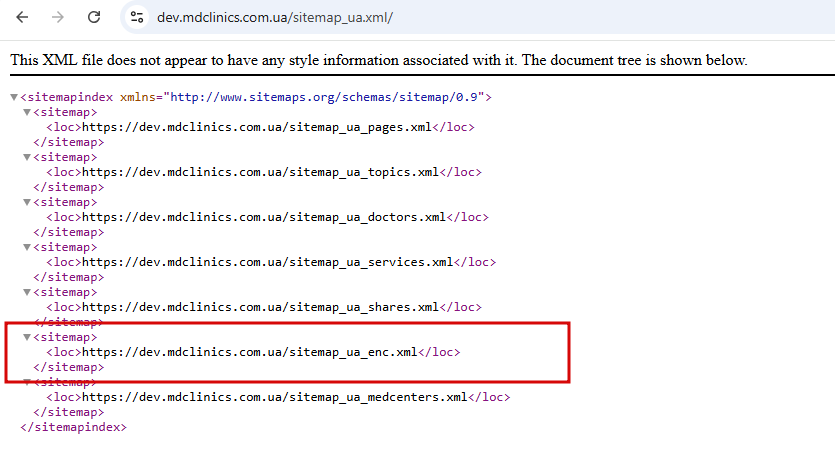The height and width of the screenshot is (465, 835).
Task: Open the site information icon in address bar
Action: (x=137, y=18)
